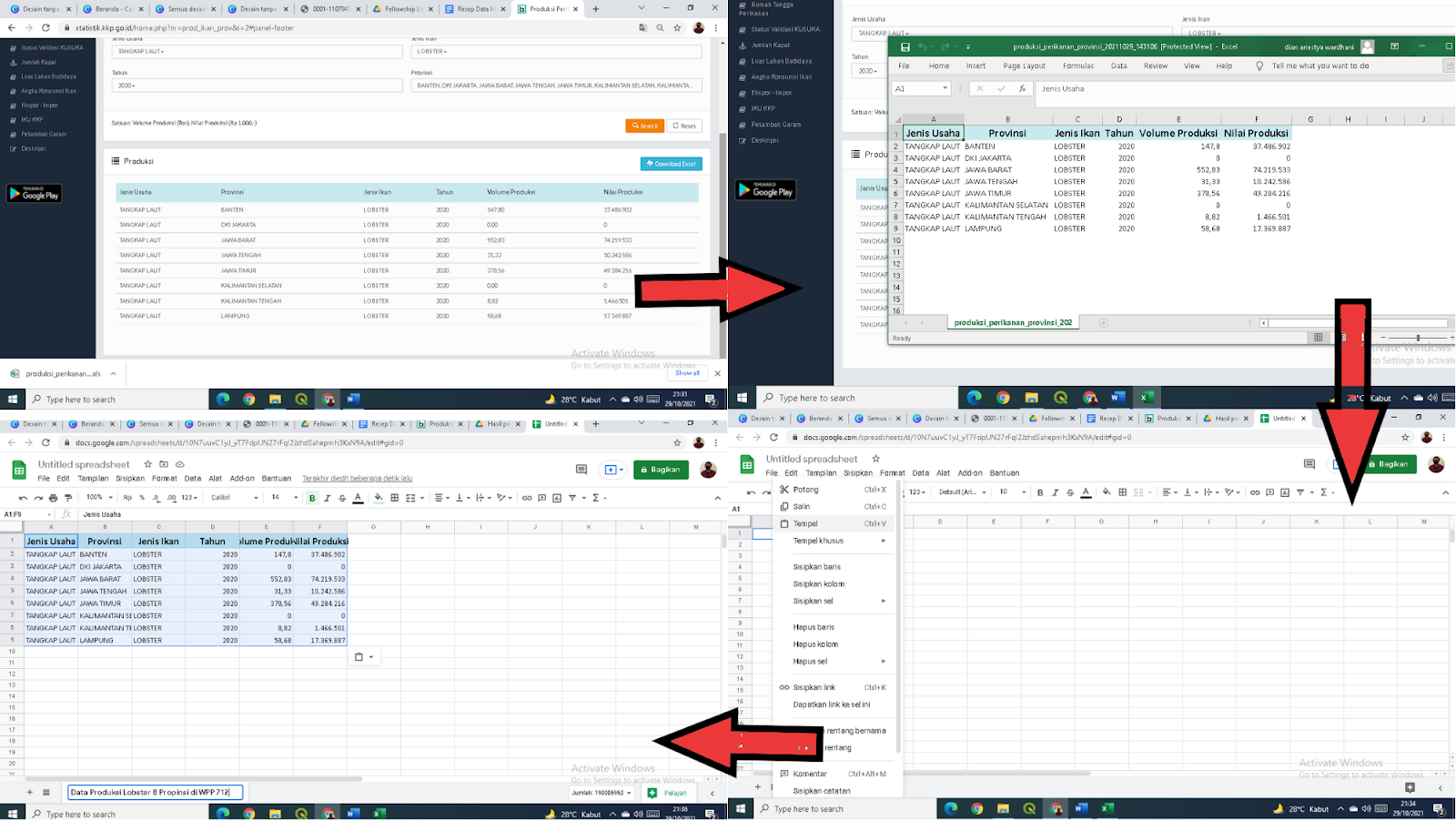
Task: Click the sheet name field reading Data Produksi Lobster
Action: [155, 793]
